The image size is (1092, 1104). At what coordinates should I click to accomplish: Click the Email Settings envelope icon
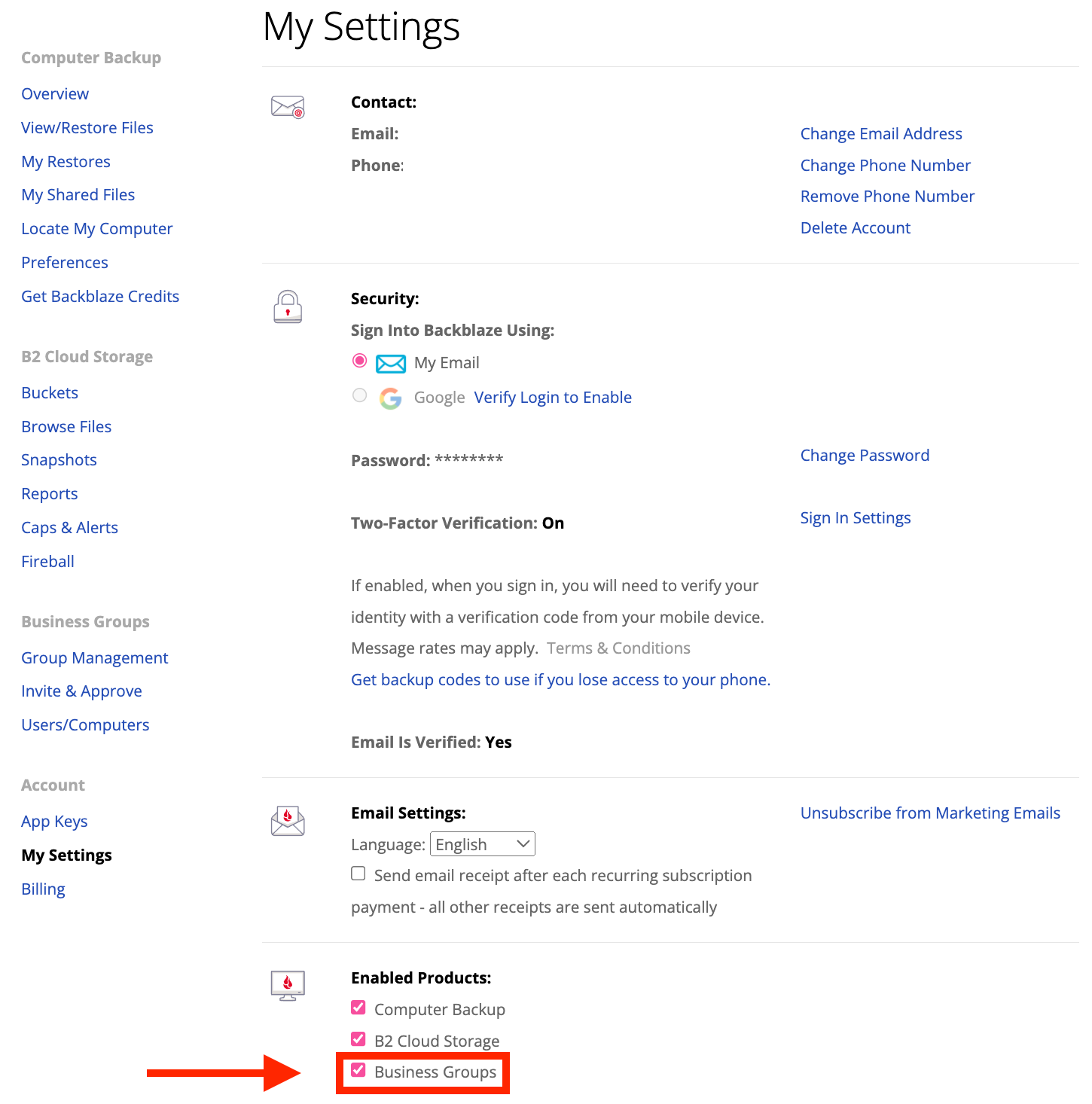(288, 821)
